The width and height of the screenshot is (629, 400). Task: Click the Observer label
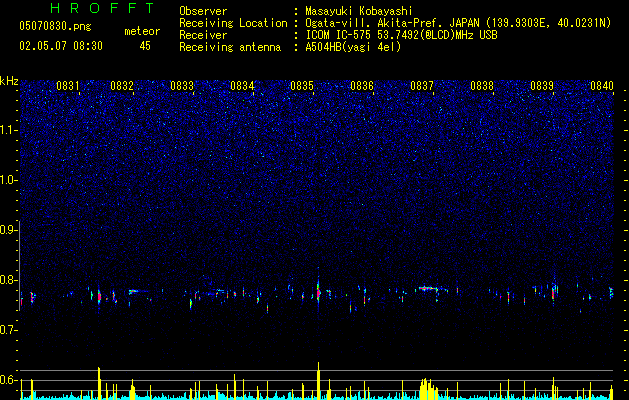click(203, 11)
